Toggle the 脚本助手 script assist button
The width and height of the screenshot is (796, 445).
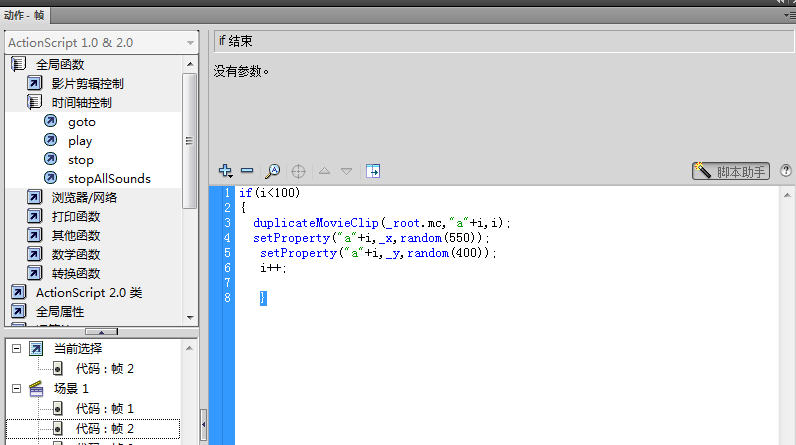coord(731,172)
